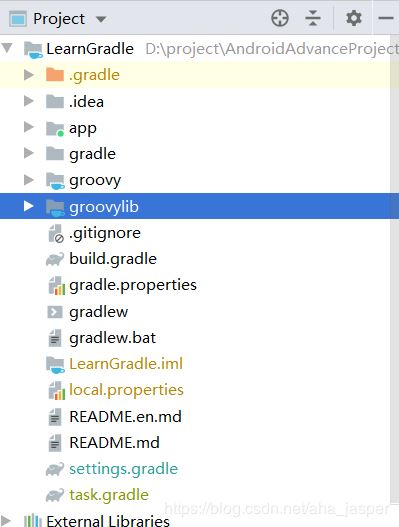This screenshot has height=527, width=399.
Task: Click the Project panel title text
Action: point(59,19)
